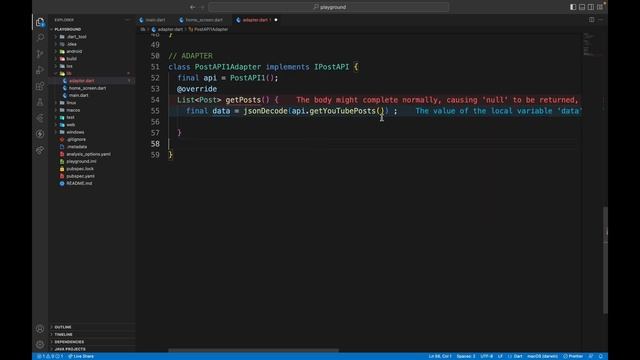Go back with the navigation arrow
The height and width of the screenshot is (360, 640).
pos(192,7)
